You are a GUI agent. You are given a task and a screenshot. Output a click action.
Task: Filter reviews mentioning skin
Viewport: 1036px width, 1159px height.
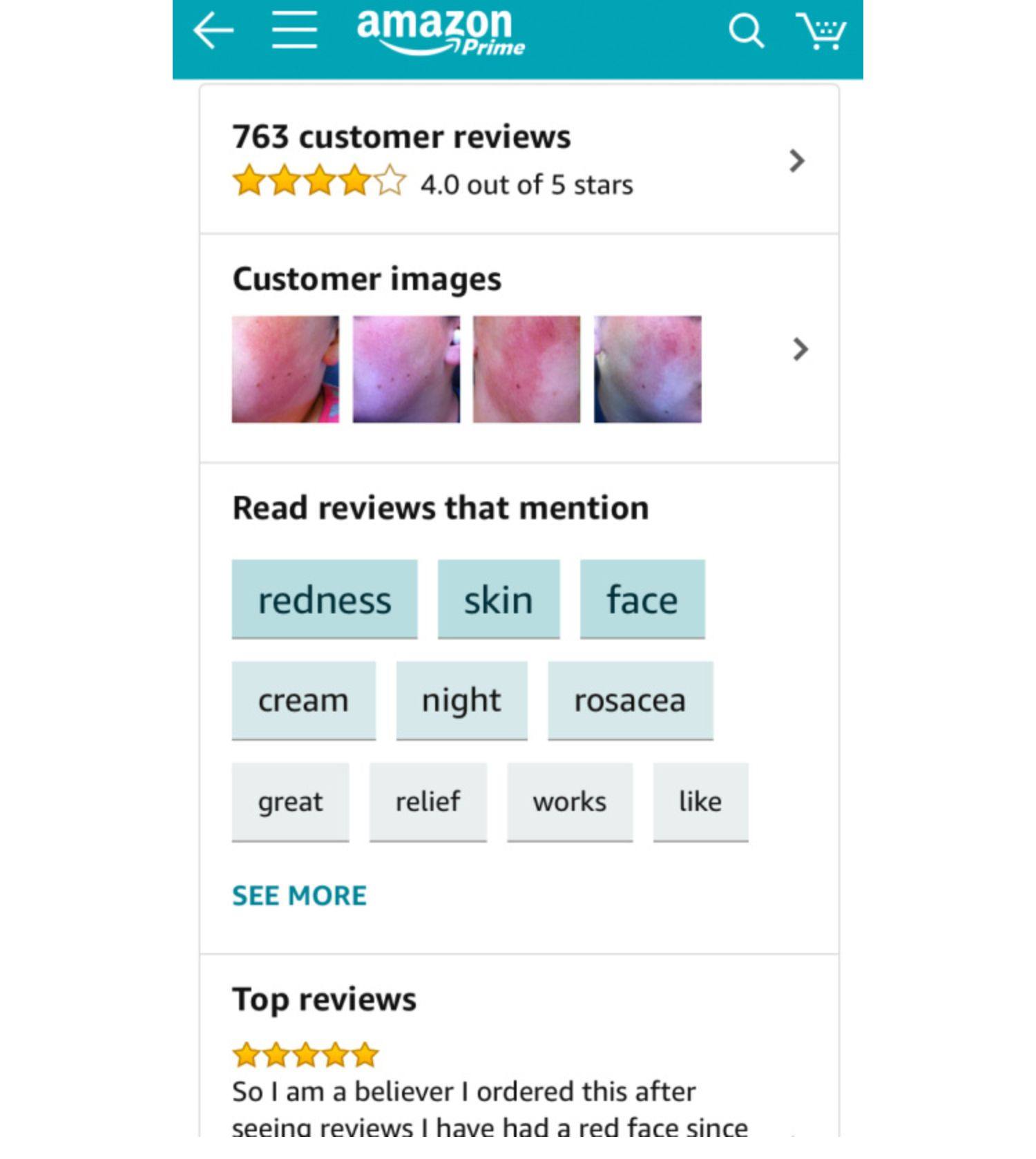click(x=498, y=599)
